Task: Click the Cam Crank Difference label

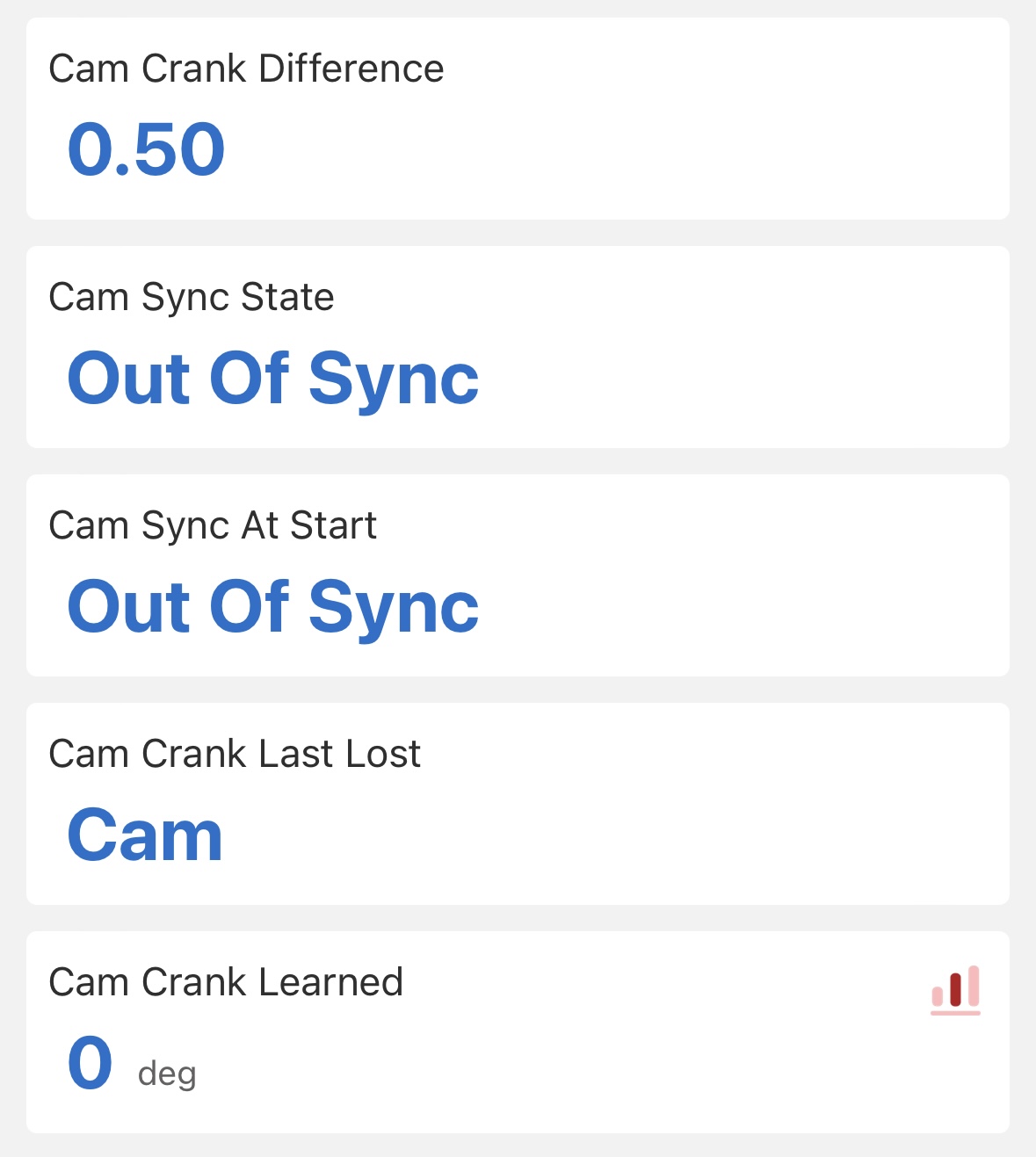Action: pyautogui.click(x=246, y=69)
